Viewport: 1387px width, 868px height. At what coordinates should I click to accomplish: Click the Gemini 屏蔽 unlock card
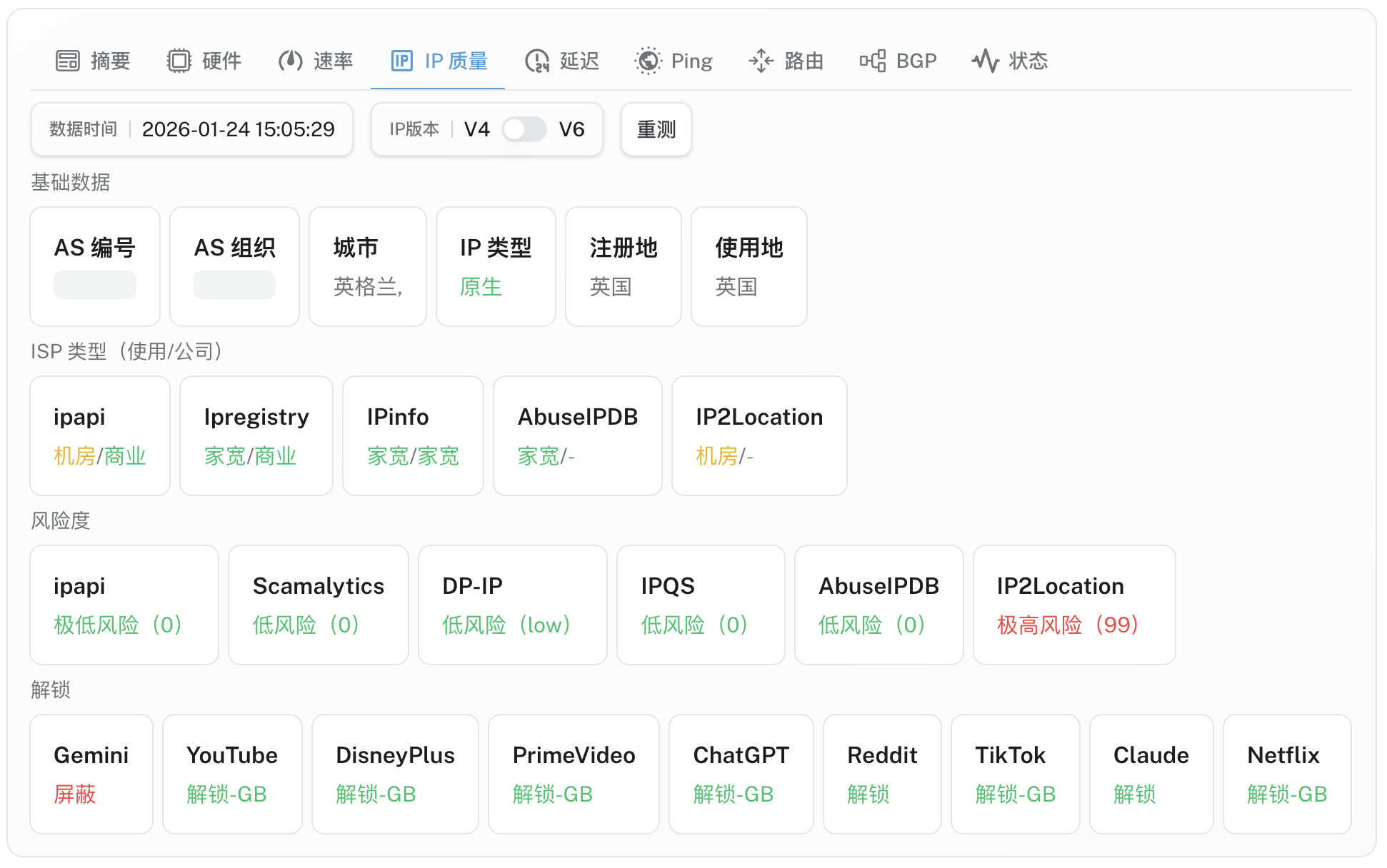click(91, 774)
